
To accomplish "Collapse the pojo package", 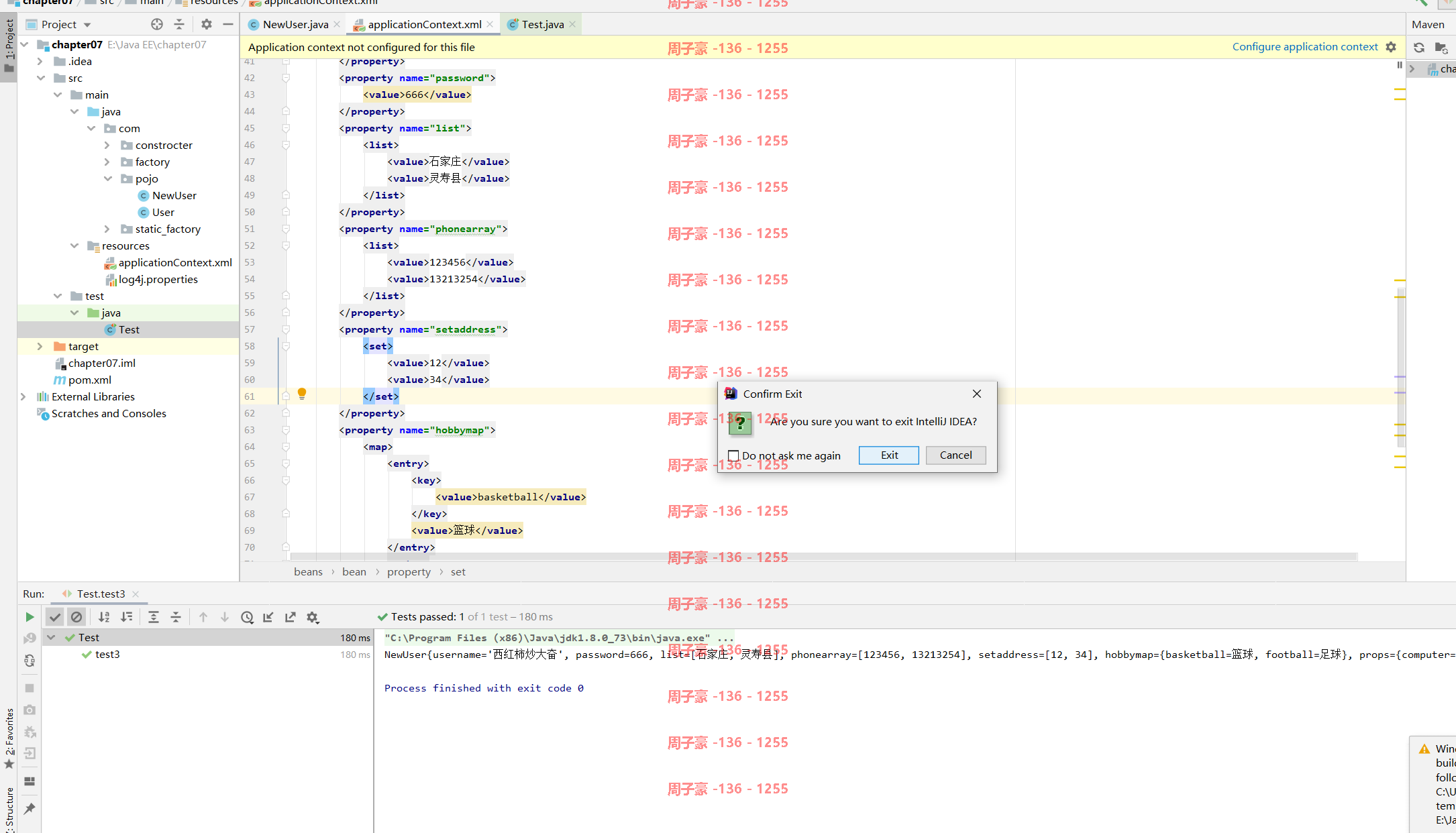I will pos(107,178).
